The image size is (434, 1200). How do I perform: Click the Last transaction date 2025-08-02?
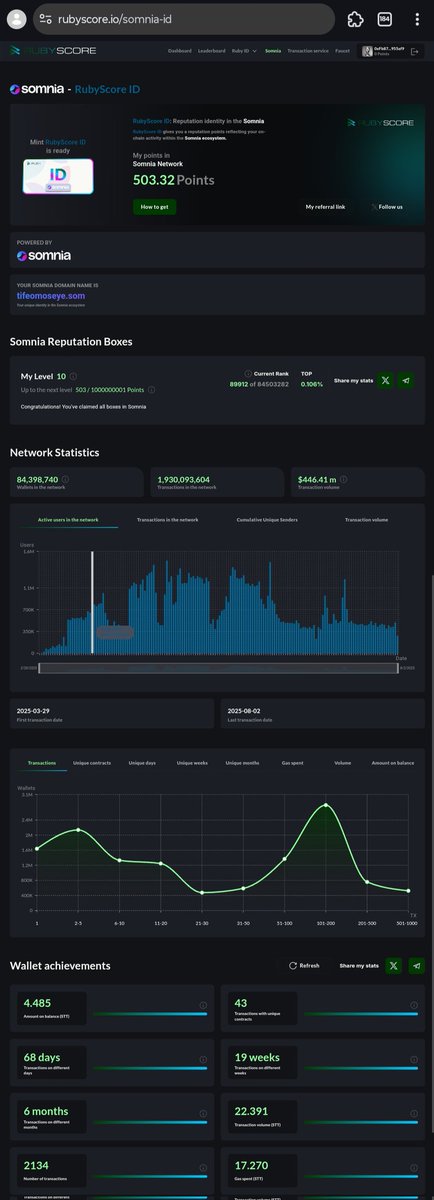[322, 713]
